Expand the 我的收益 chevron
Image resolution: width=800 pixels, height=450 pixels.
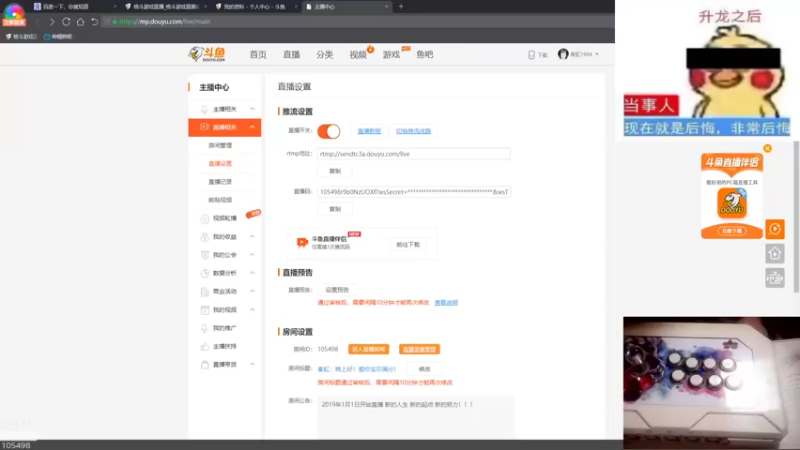(252, 237)
